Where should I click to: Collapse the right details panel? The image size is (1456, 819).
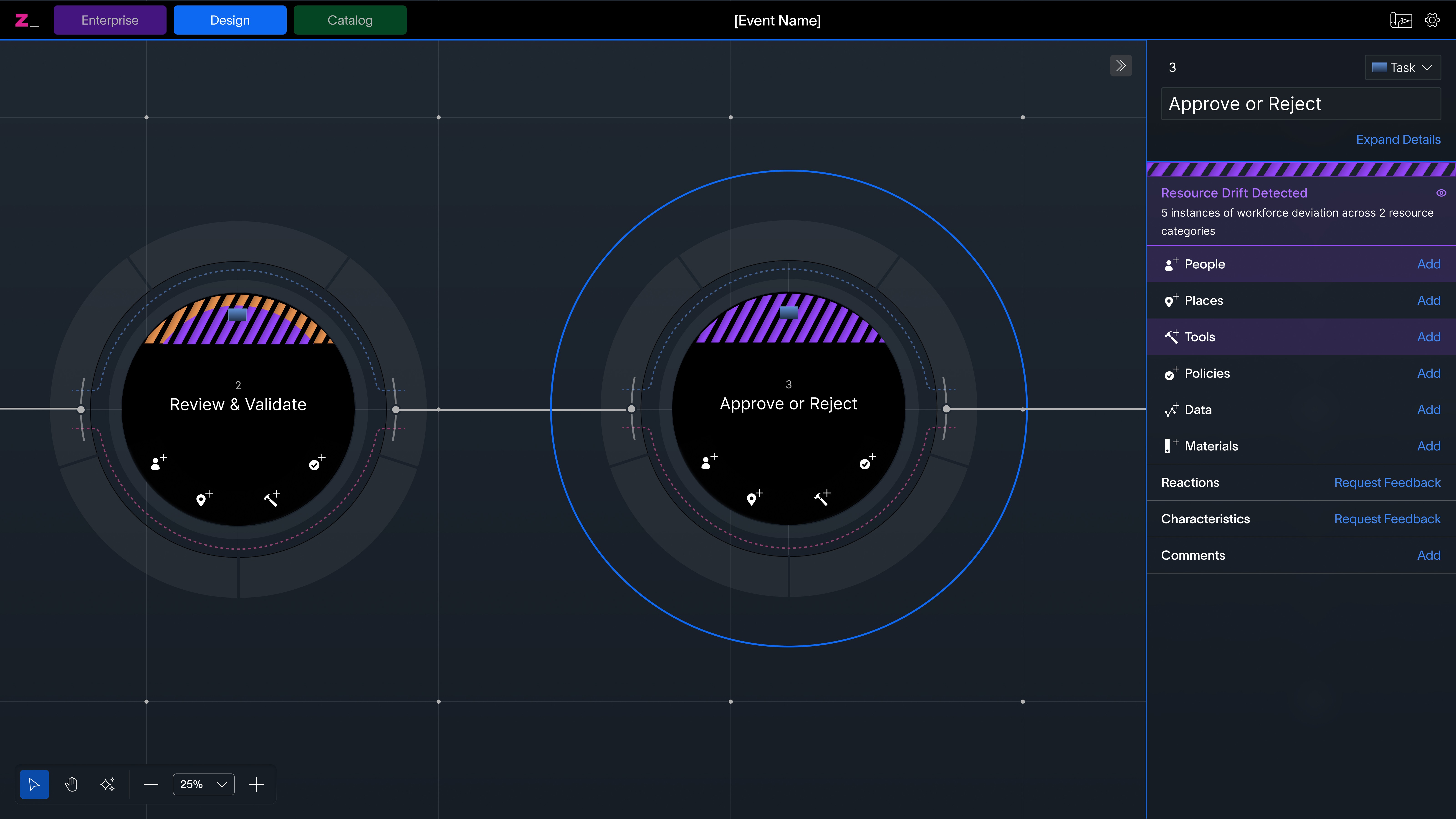(1121, 66)
